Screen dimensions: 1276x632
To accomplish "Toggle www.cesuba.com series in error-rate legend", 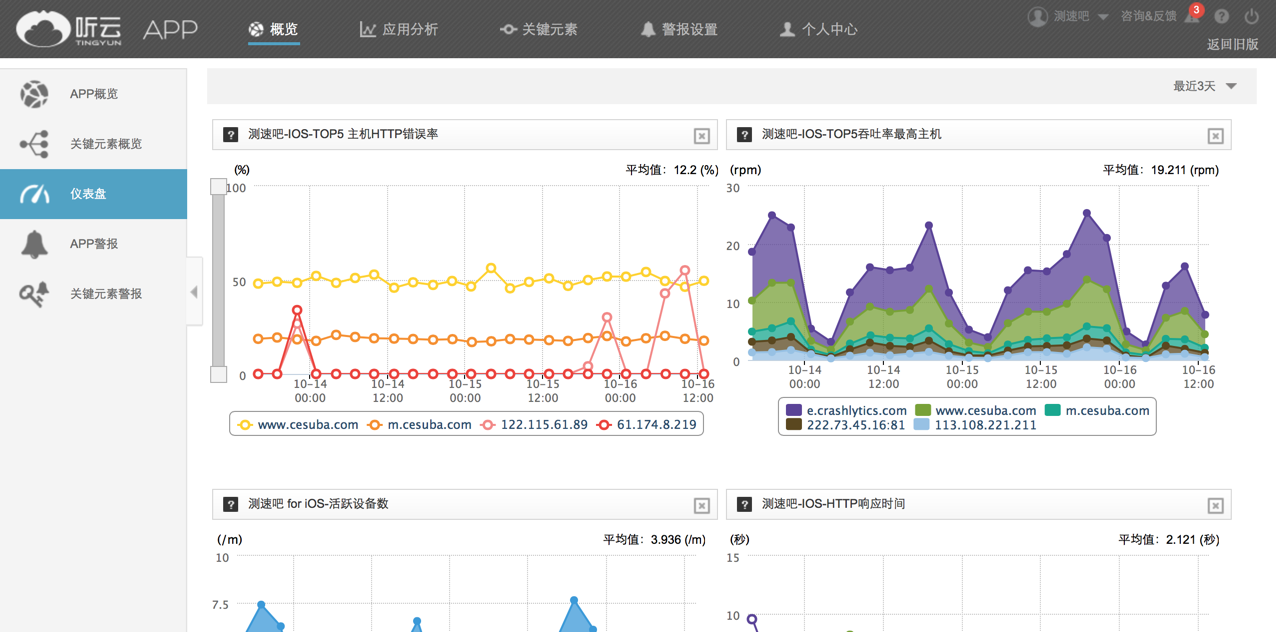I will click(x=297, y=425).
